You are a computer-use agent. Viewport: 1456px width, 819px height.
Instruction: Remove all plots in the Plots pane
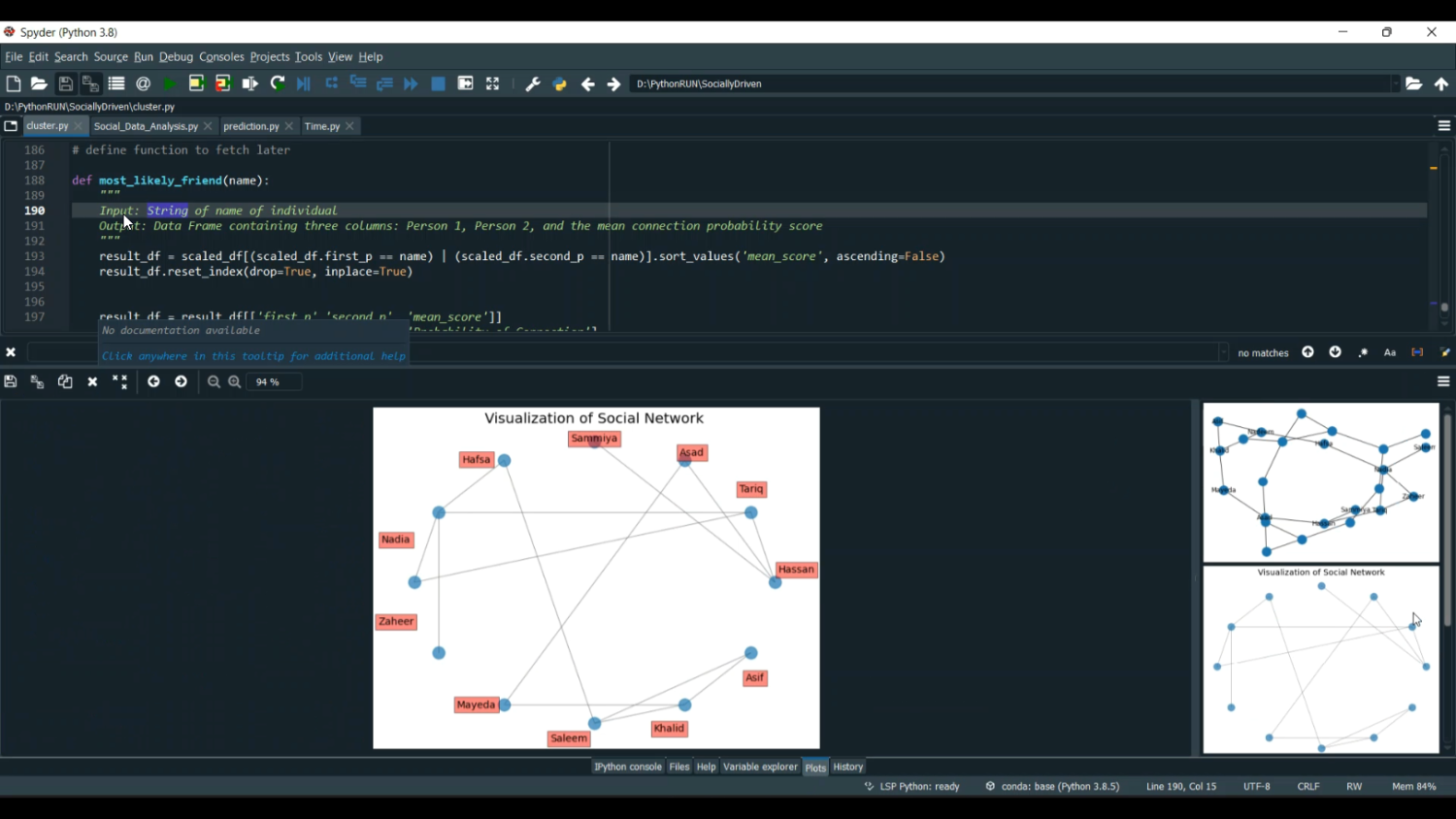pos(120,382)
